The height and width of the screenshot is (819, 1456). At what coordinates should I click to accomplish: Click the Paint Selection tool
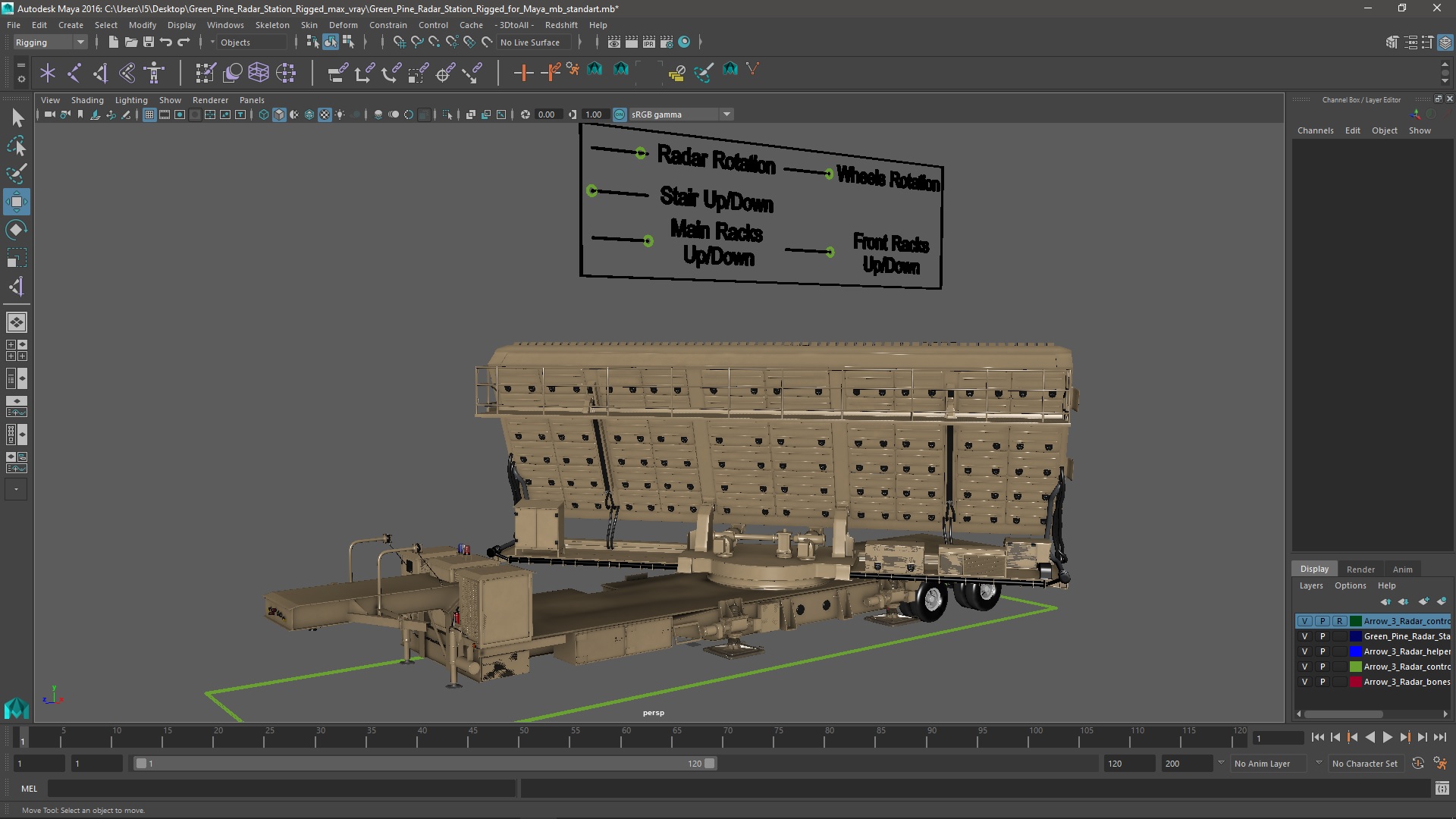point(17,174)
